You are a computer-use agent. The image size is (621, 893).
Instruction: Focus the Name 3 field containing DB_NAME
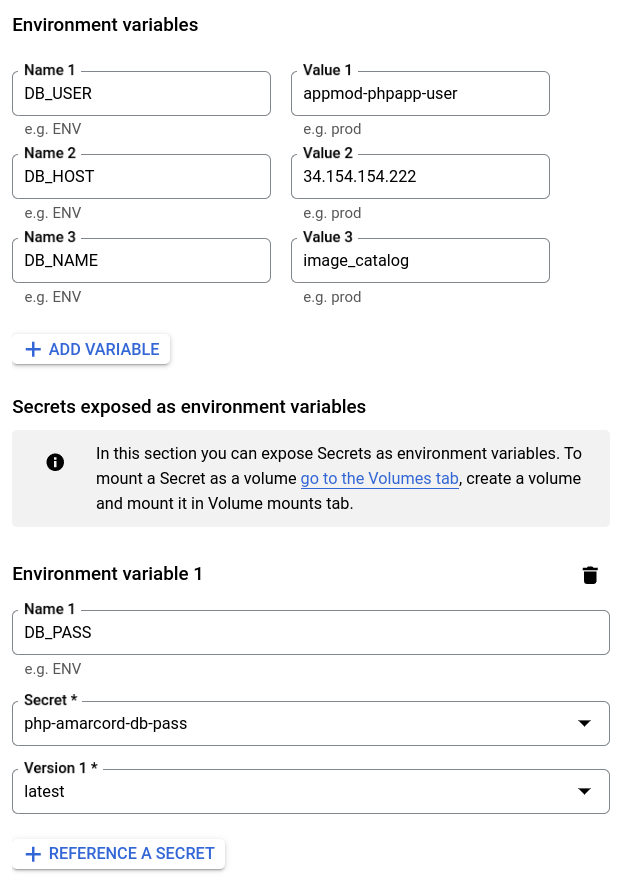click(141, 261)
